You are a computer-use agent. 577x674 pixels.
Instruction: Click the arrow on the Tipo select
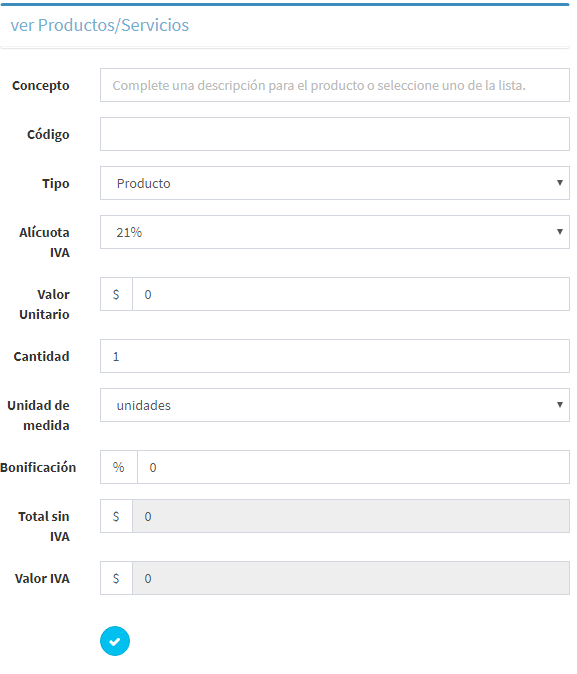[560, 183]
